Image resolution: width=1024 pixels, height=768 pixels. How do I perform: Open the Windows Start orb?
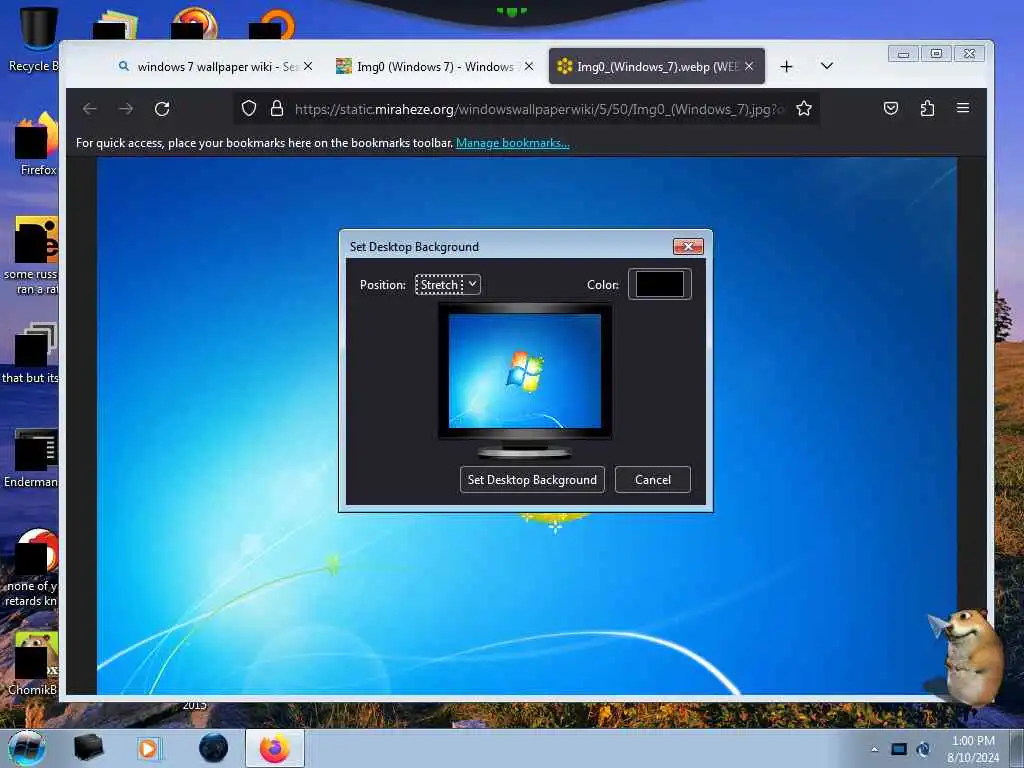27,748
